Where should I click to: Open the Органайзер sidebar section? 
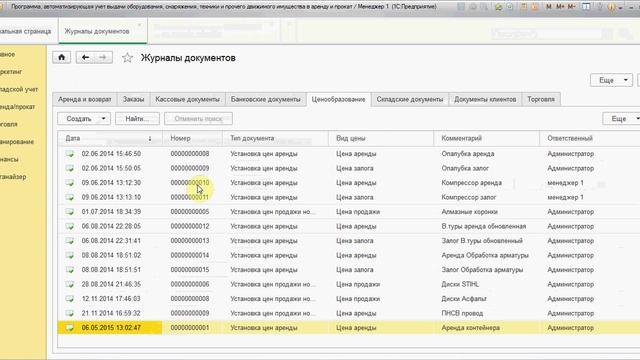(13, 177)
